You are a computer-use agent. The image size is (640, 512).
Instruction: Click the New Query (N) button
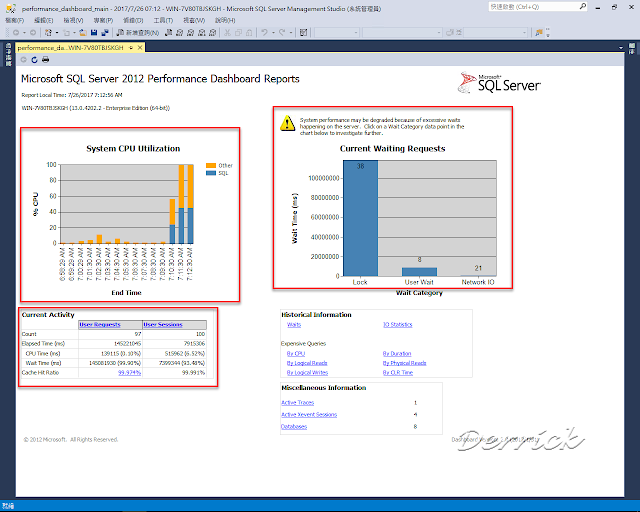click(x=138, y=33)
